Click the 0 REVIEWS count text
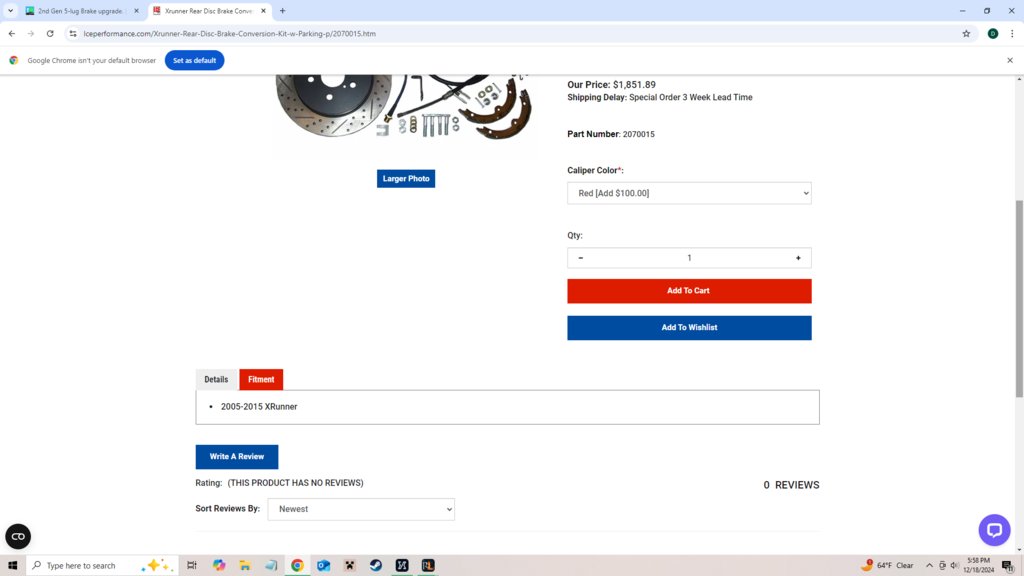 [x=791, y=485]
